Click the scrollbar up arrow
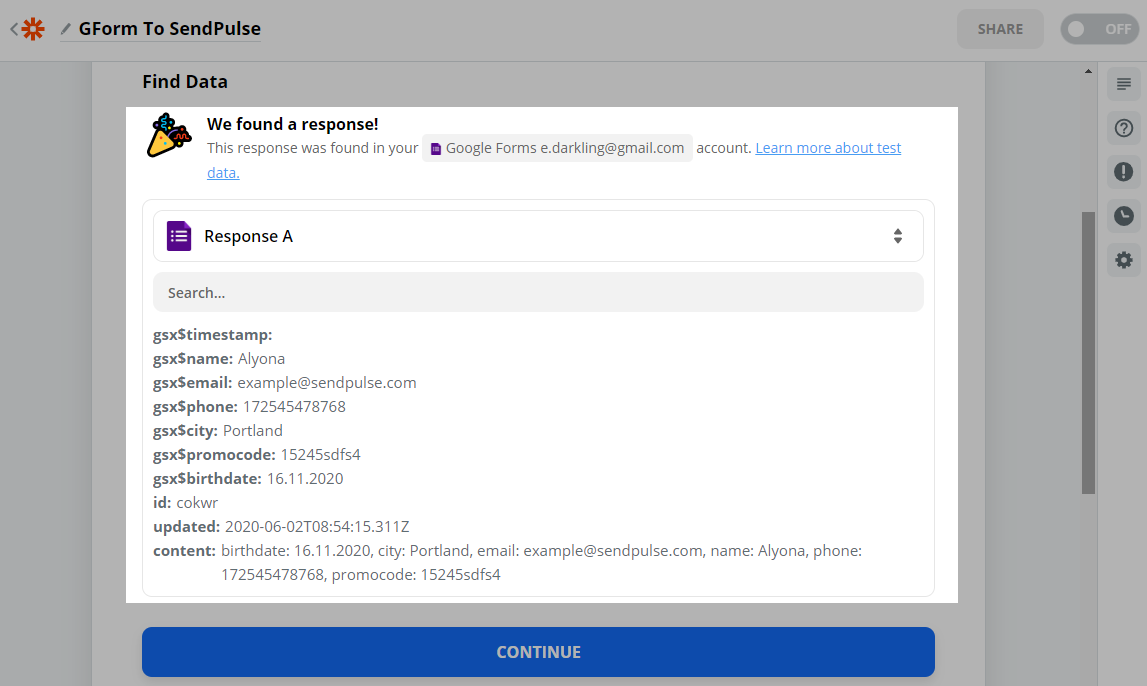This screenshot has width=1147, height=686. [x=1088, y=71]
